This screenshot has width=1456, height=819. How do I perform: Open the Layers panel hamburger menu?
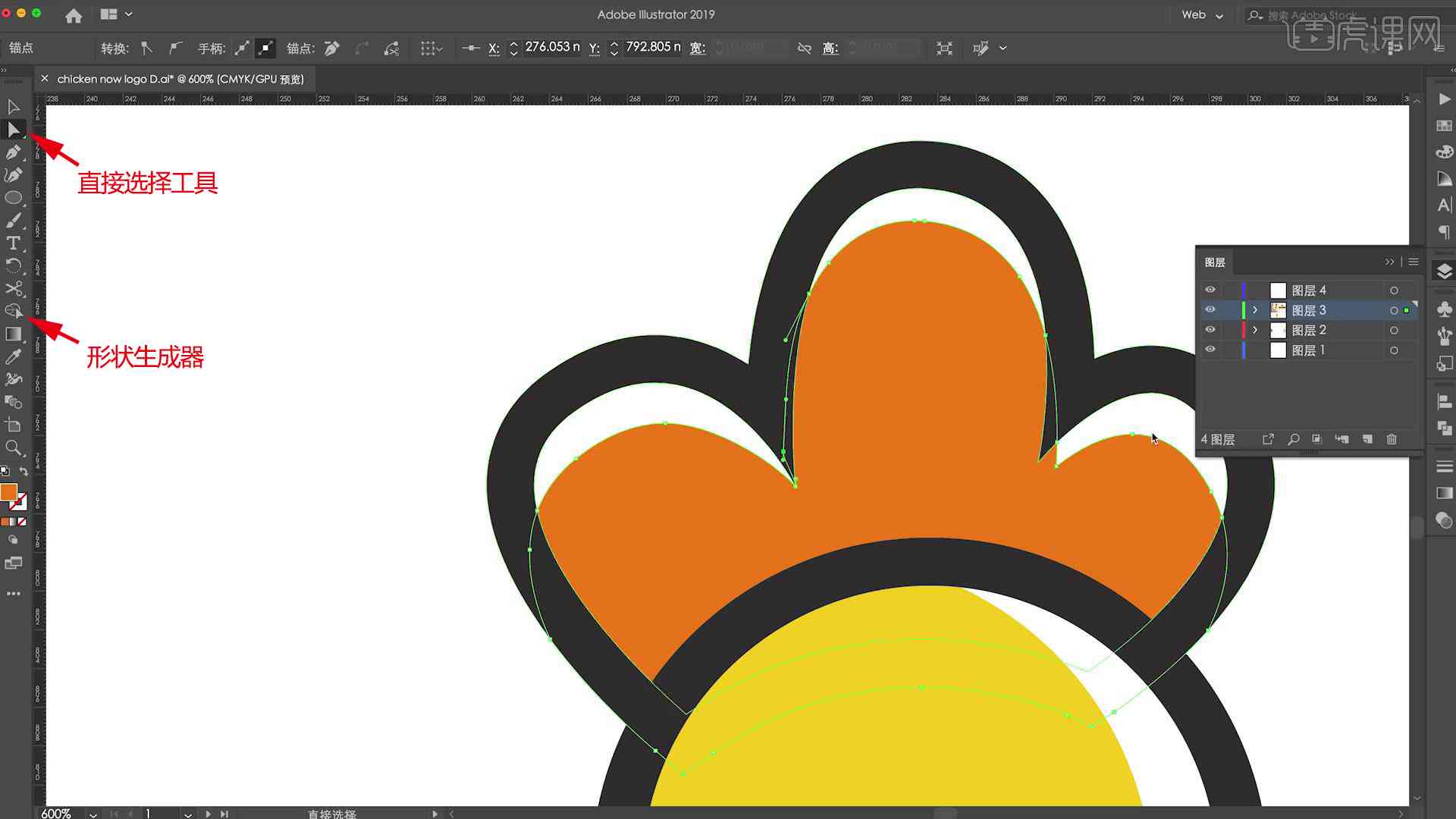[1414, 262]
